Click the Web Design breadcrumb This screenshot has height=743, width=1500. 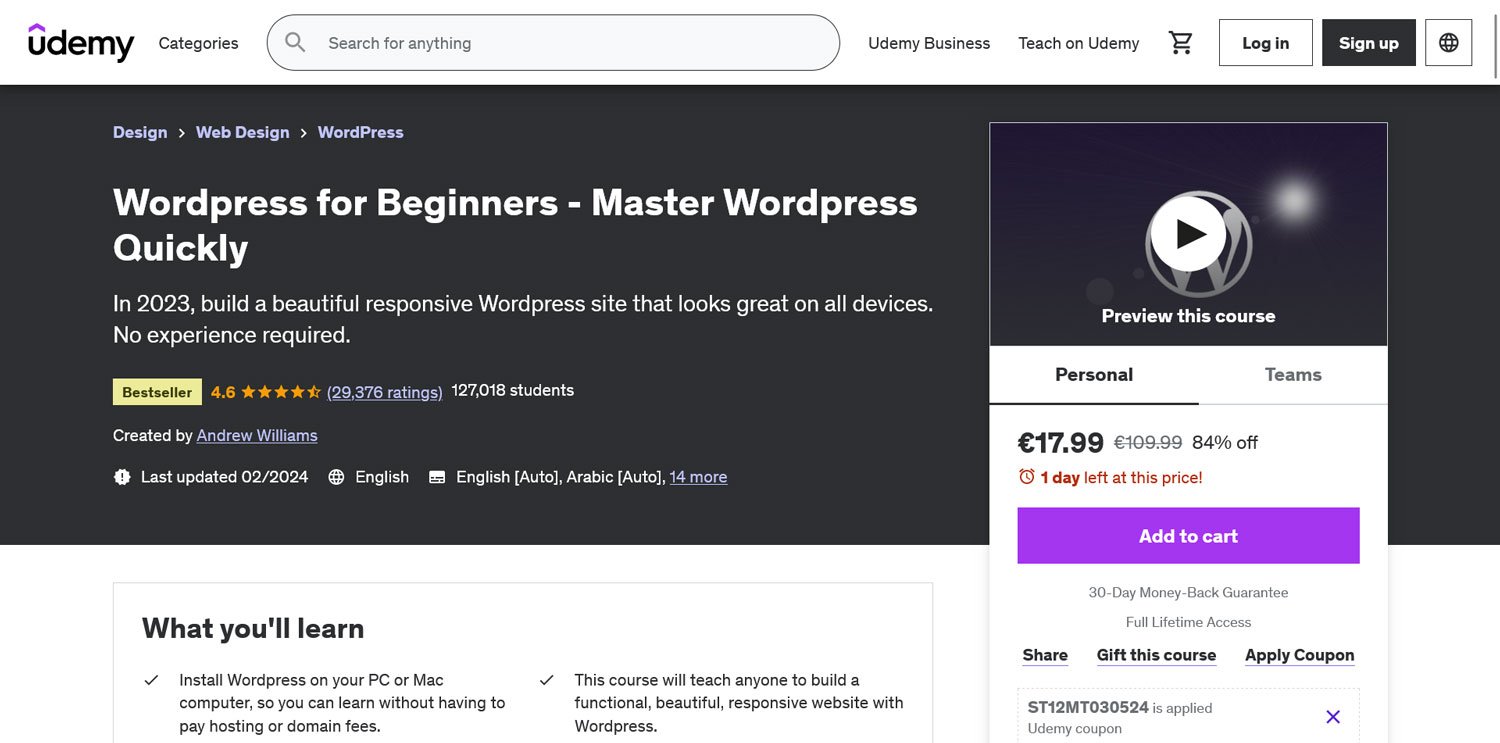(x=242, y=132)
